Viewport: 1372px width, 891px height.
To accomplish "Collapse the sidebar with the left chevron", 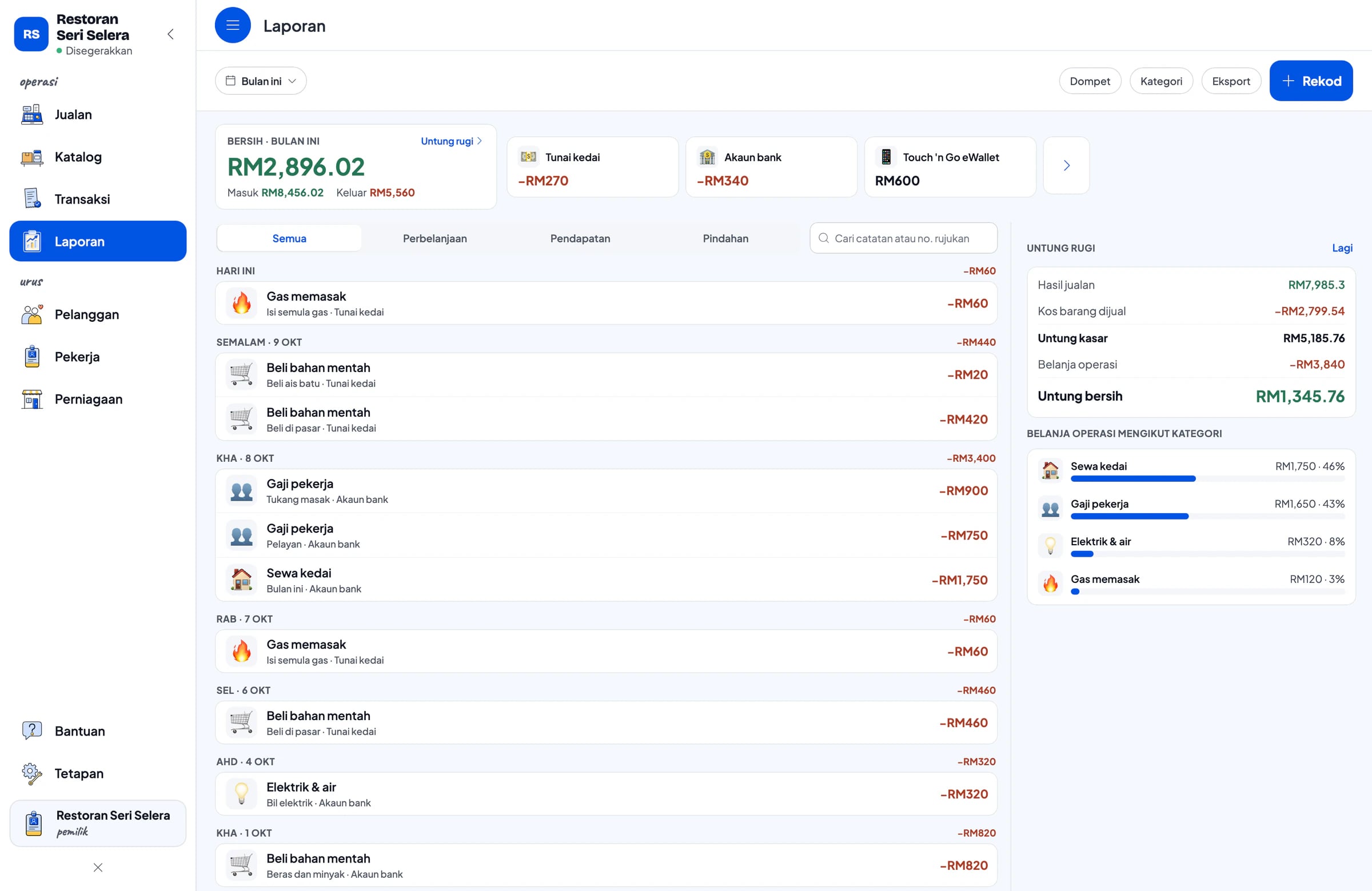I will (x=170, y=34).
